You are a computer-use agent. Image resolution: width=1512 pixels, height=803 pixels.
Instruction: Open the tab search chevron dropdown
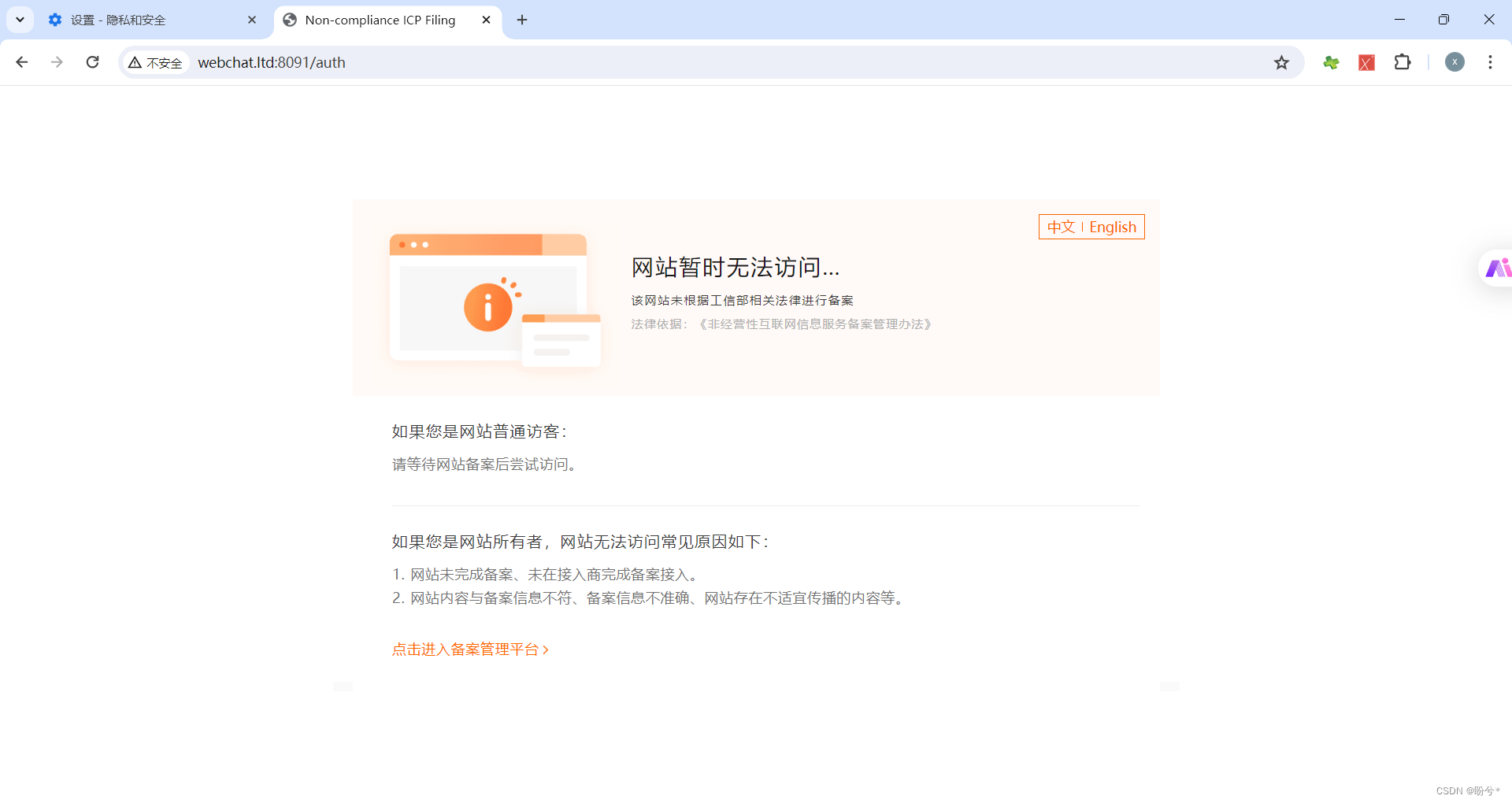[19, 20]
